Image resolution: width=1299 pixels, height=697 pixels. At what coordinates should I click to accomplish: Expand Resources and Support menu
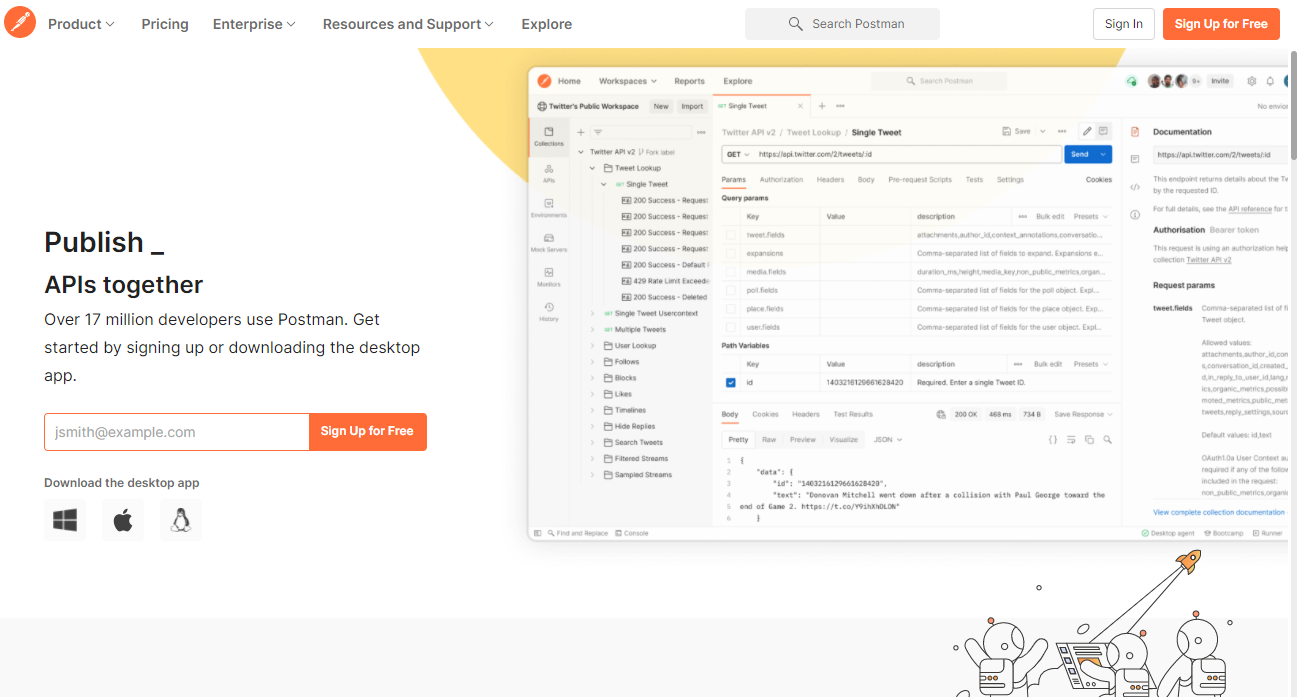click(408, 24)
